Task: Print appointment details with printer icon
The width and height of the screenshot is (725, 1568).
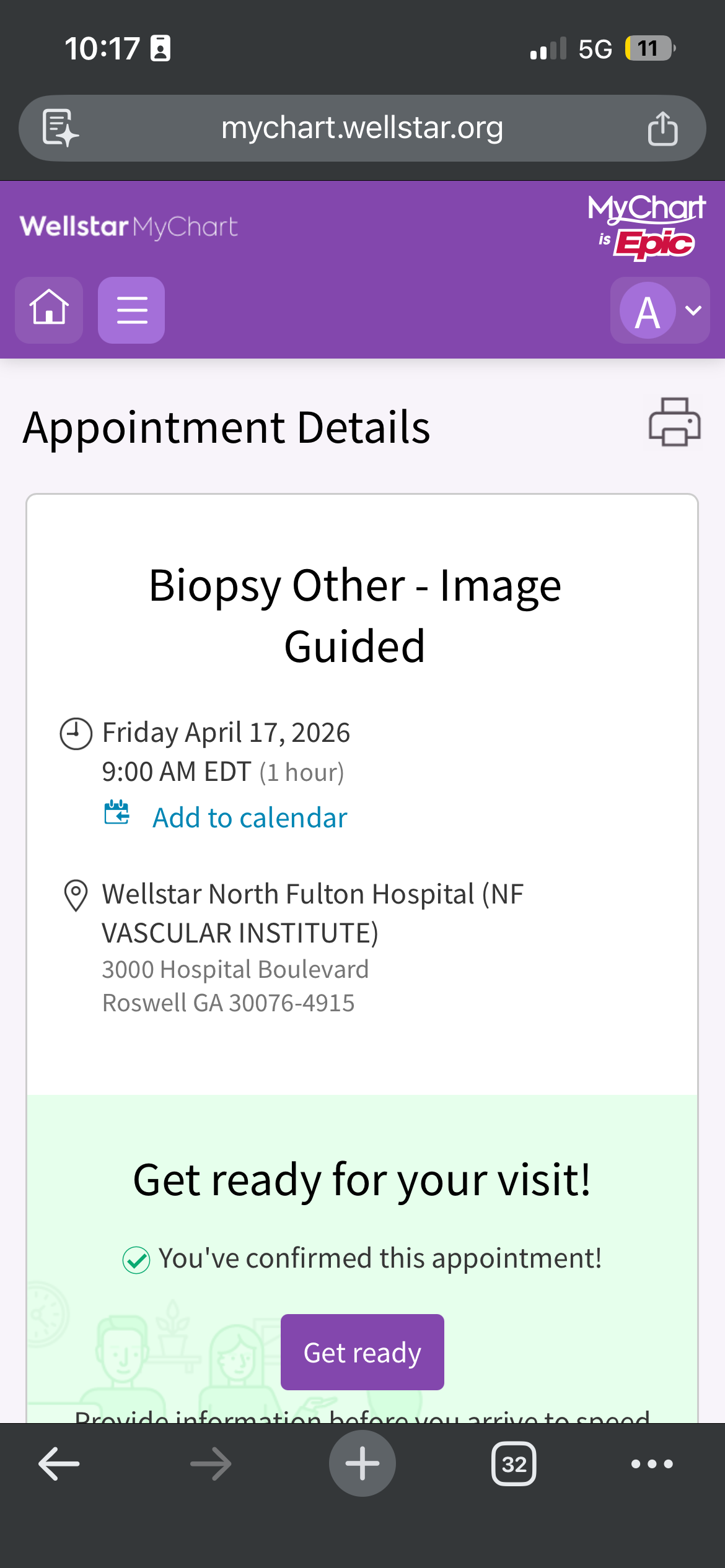Action: [x=675, y=422]
